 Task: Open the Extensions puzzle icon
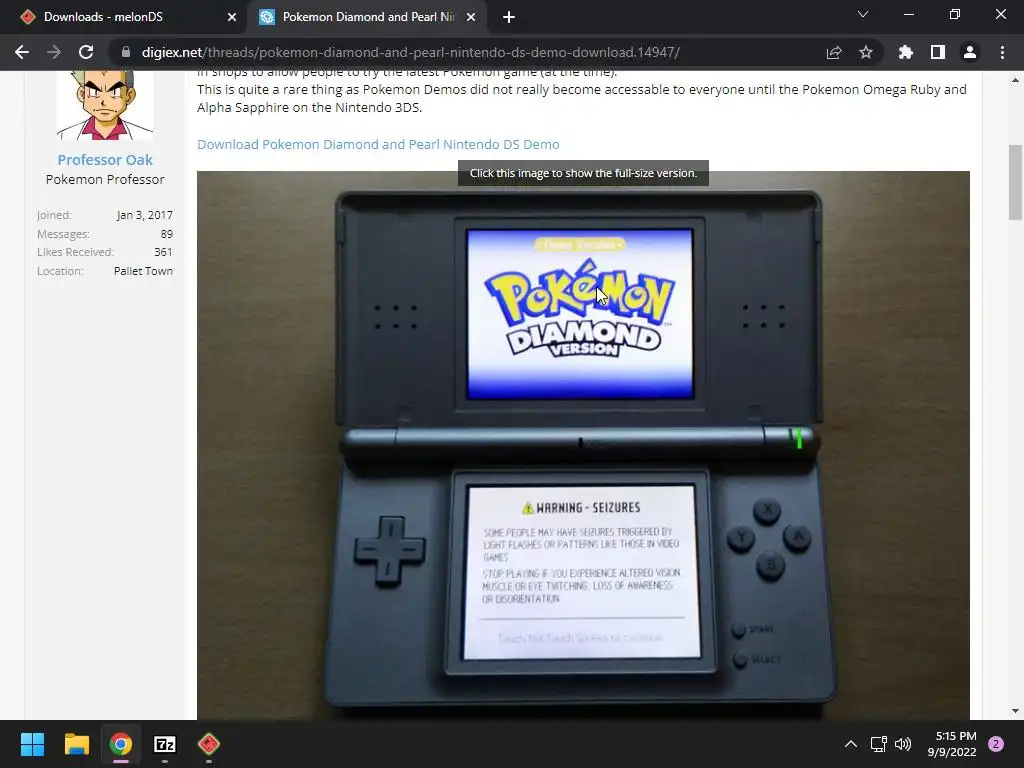tap(906, 52)
